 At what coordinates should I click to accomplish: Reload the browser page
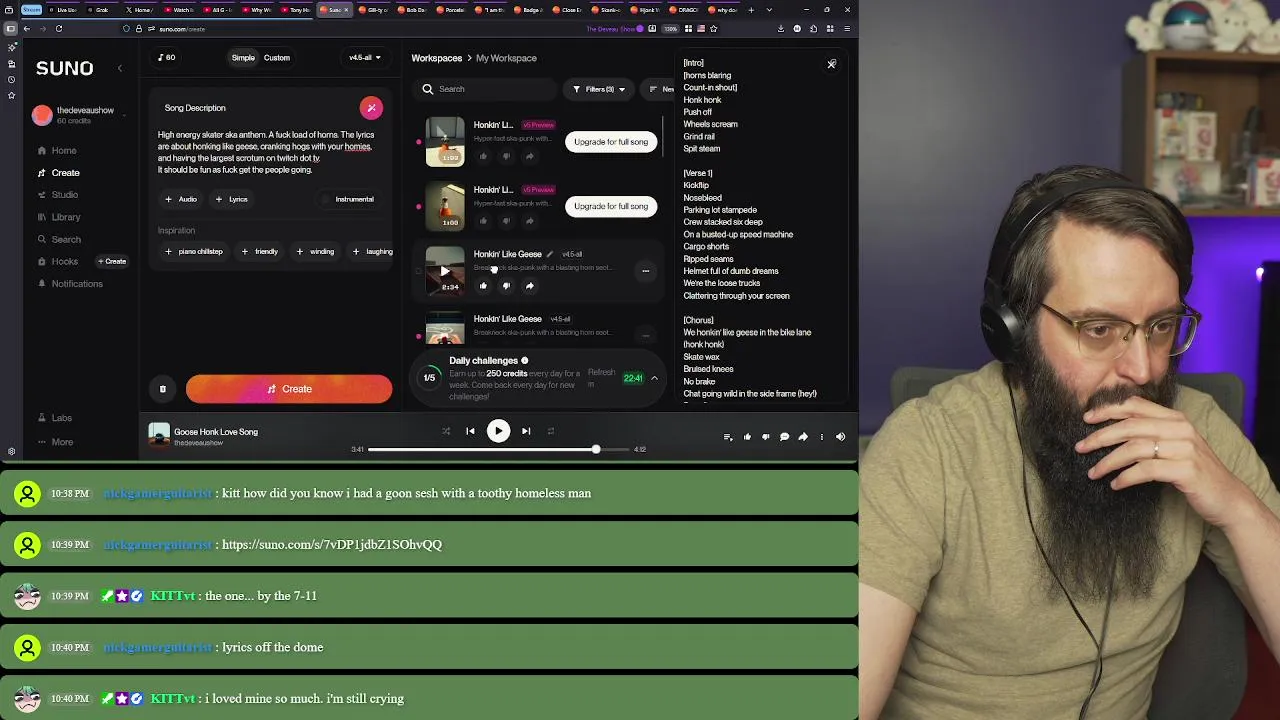(59, 29)
